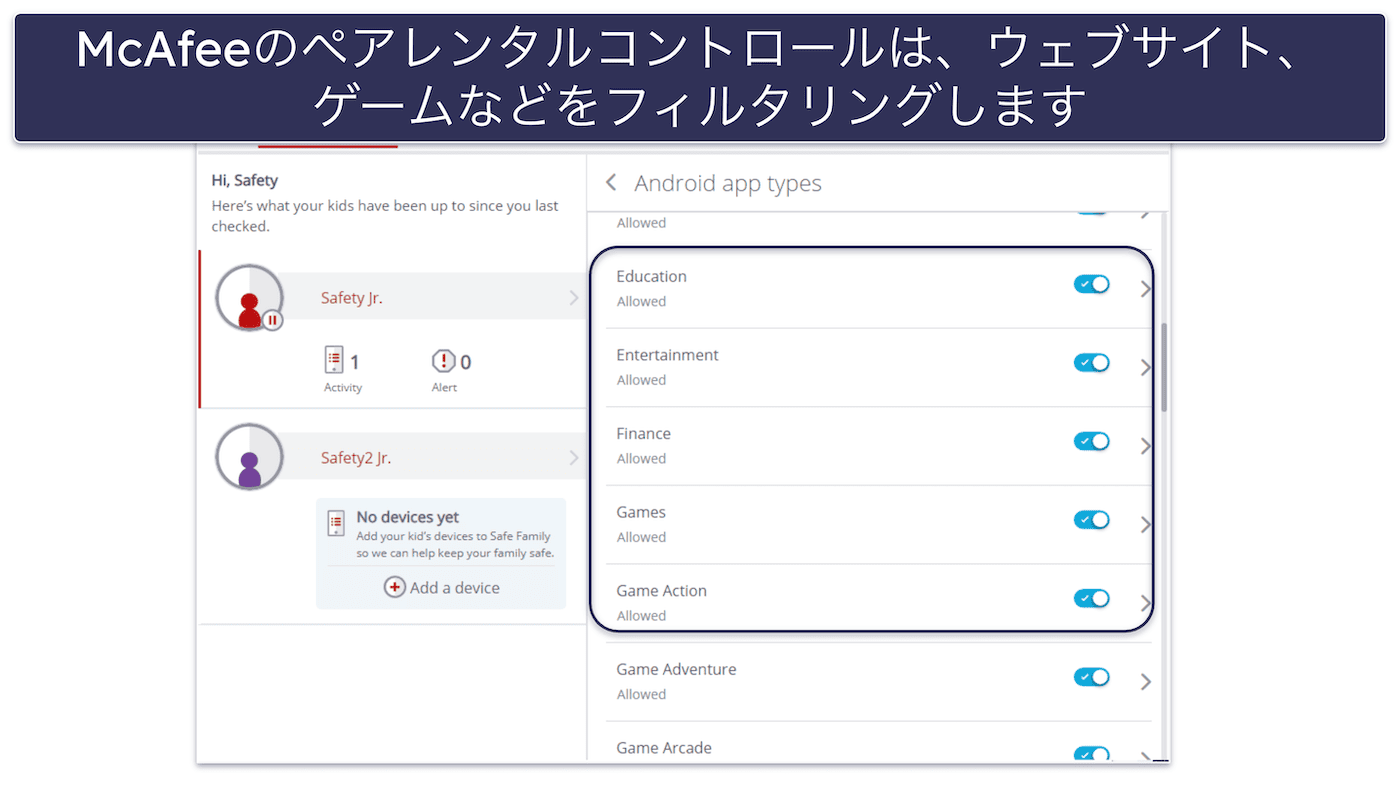
Task: Click the Finance category label
Action: coord(643,433)
